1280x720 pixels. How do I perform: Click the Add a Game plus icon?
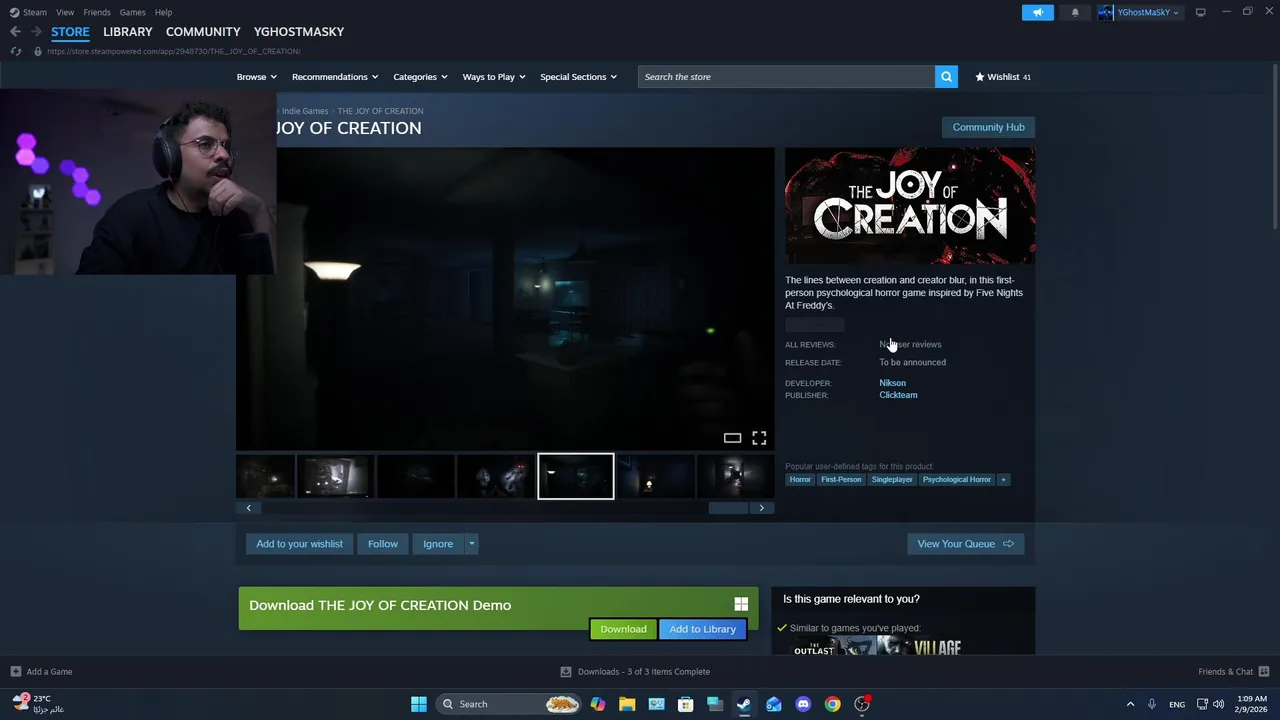[x=15, y=671]
